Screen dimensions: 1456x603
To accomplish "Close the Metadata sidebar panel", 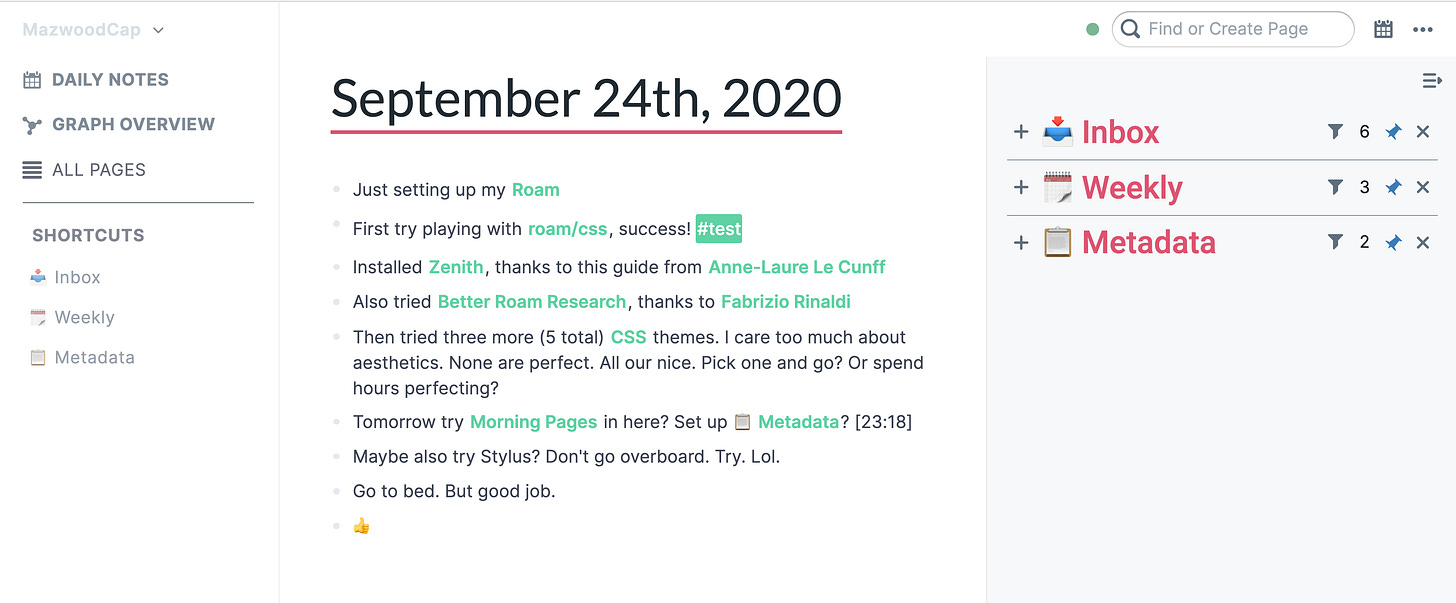I will pos(1423,242).
